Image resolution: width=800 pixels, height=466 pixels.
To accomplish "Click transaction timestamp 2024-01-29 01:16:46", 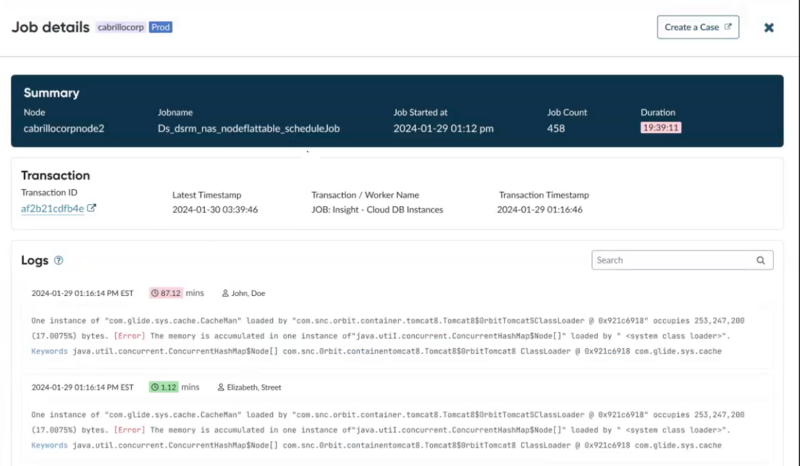I will [540, 209].
